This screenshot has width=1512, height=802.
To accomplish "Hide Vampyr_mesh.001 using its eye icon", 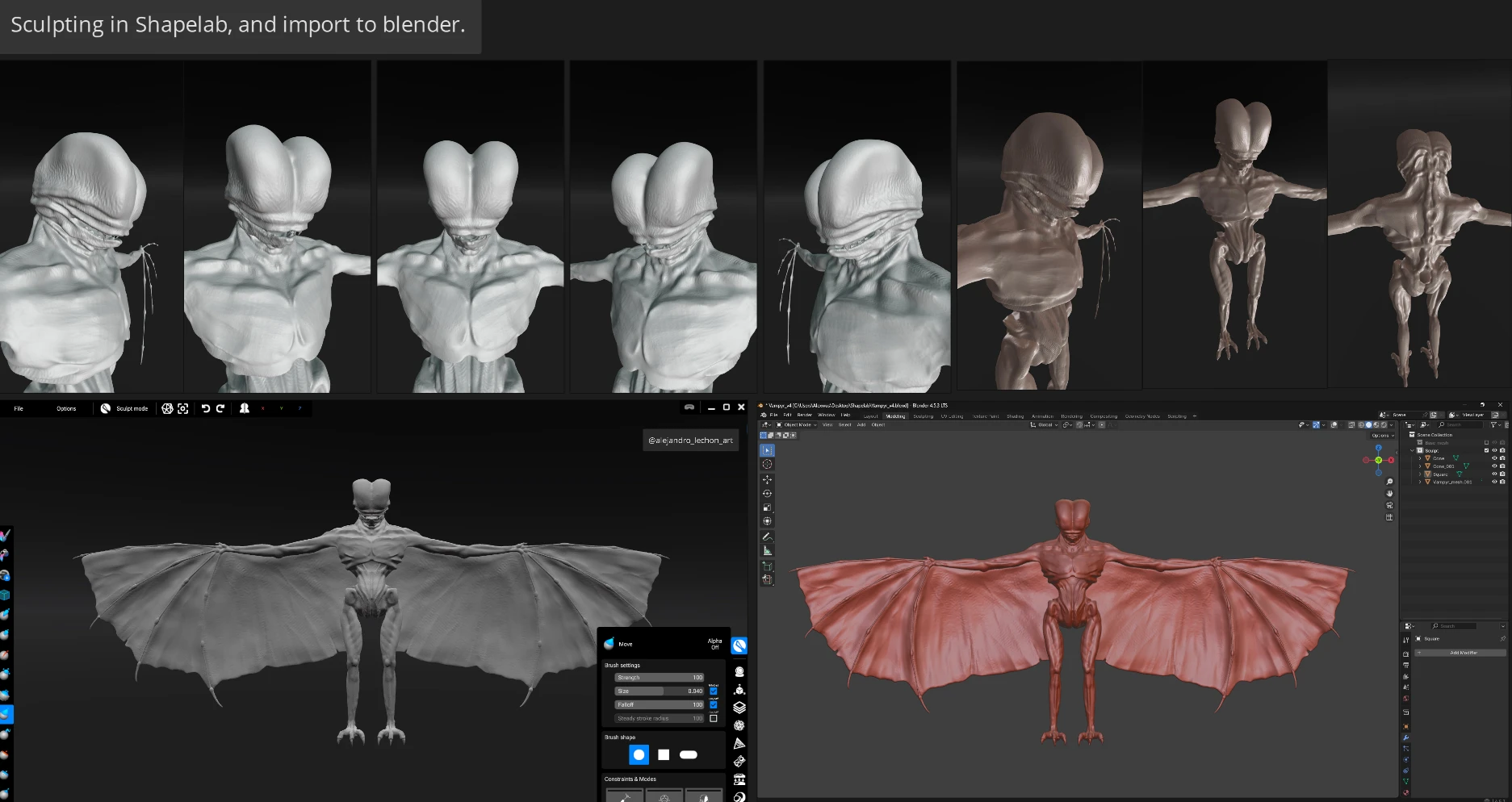I will (1494, 482).
